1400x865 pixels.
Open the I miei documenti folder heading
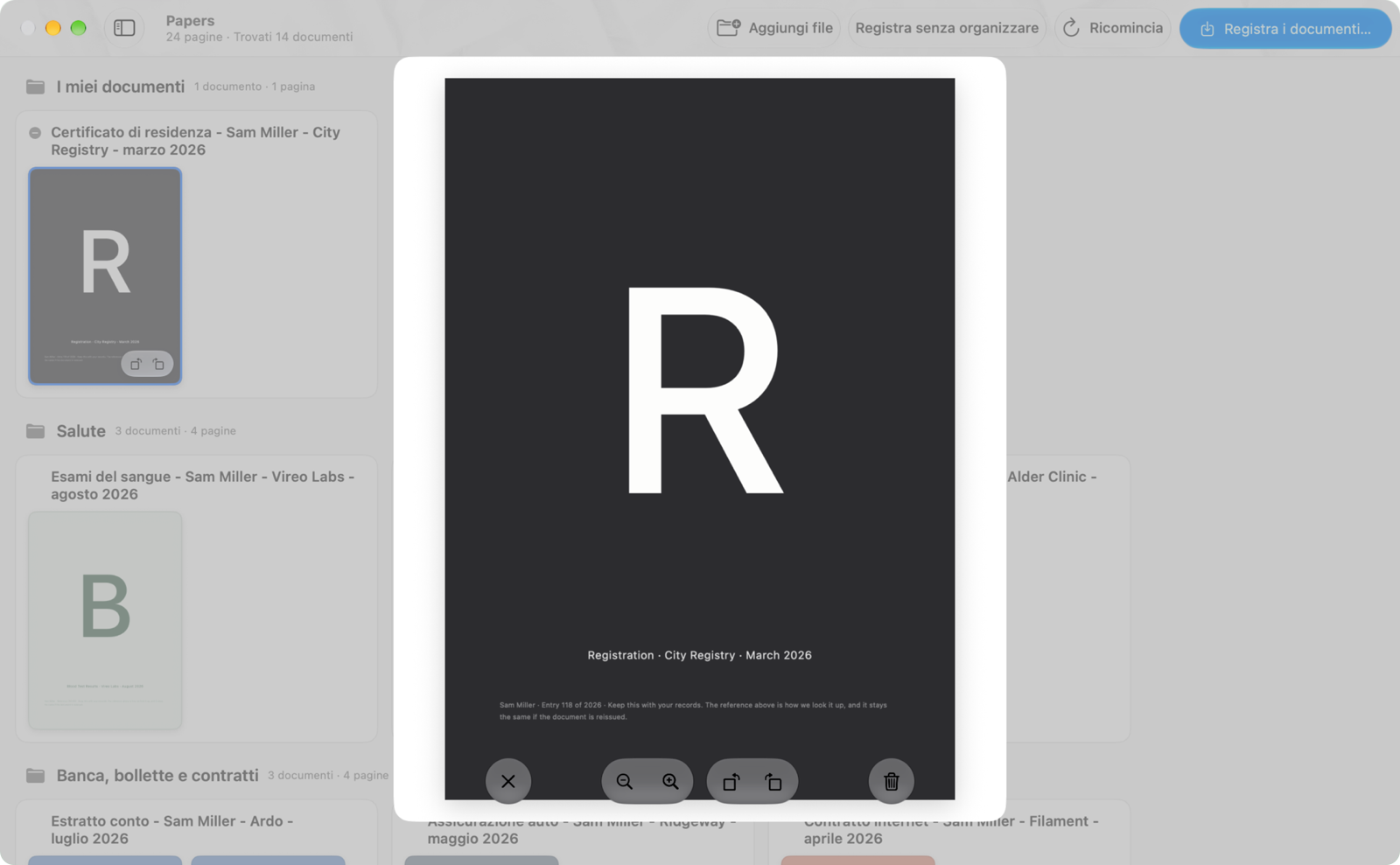[121, 87]
